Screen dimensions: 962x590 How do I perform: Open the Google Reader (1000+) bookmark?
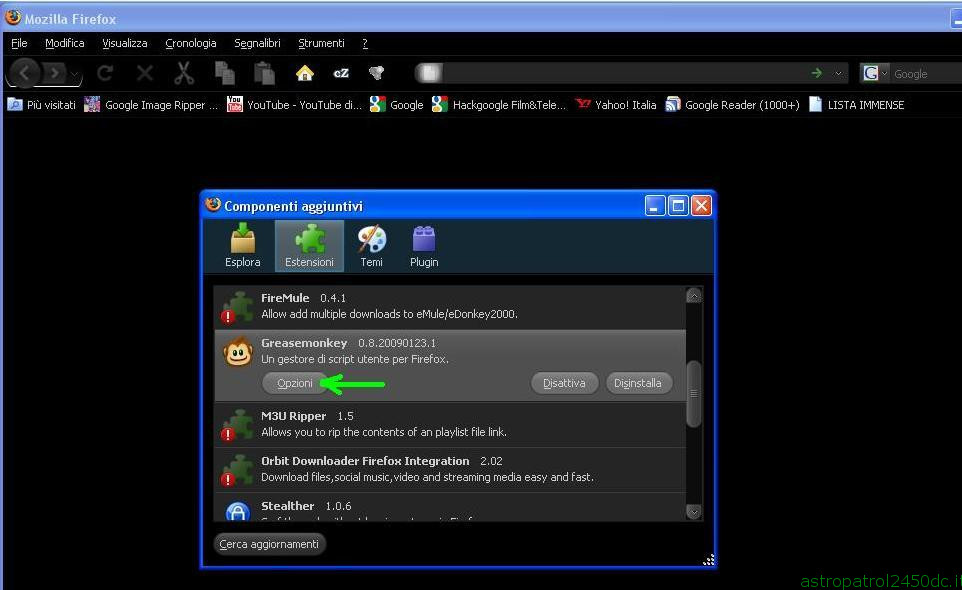[x=733, y=105]
